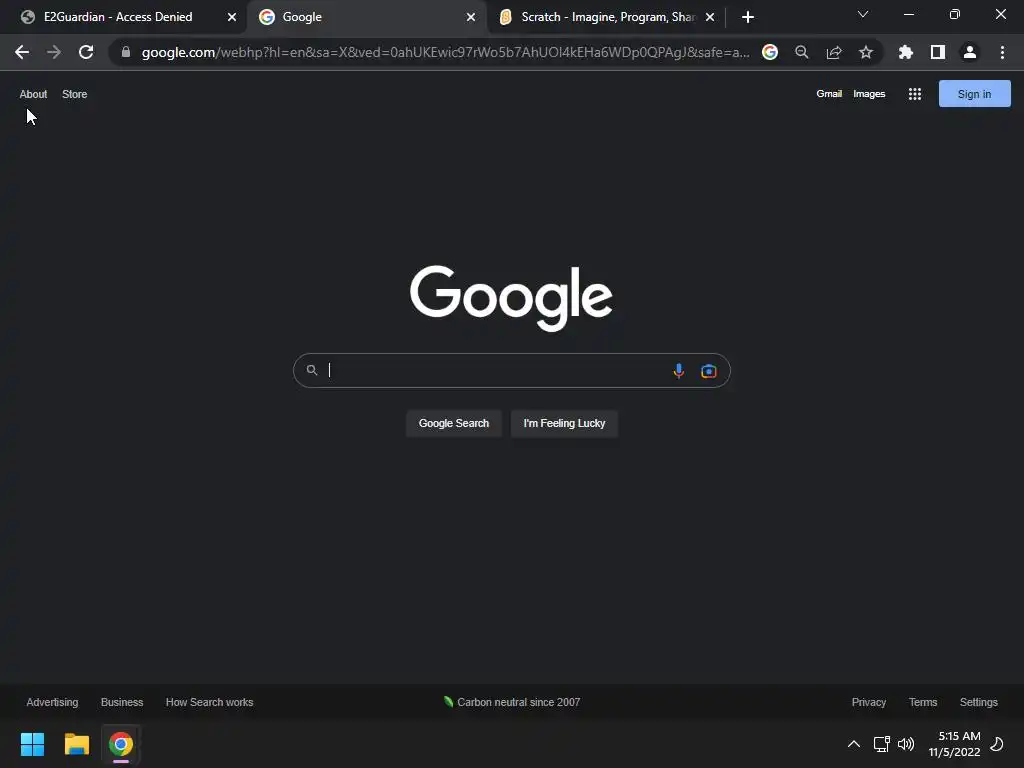The width and height of the screenshot is (1024, 768).
Task: Open the About link
Action: pos(33,94)
